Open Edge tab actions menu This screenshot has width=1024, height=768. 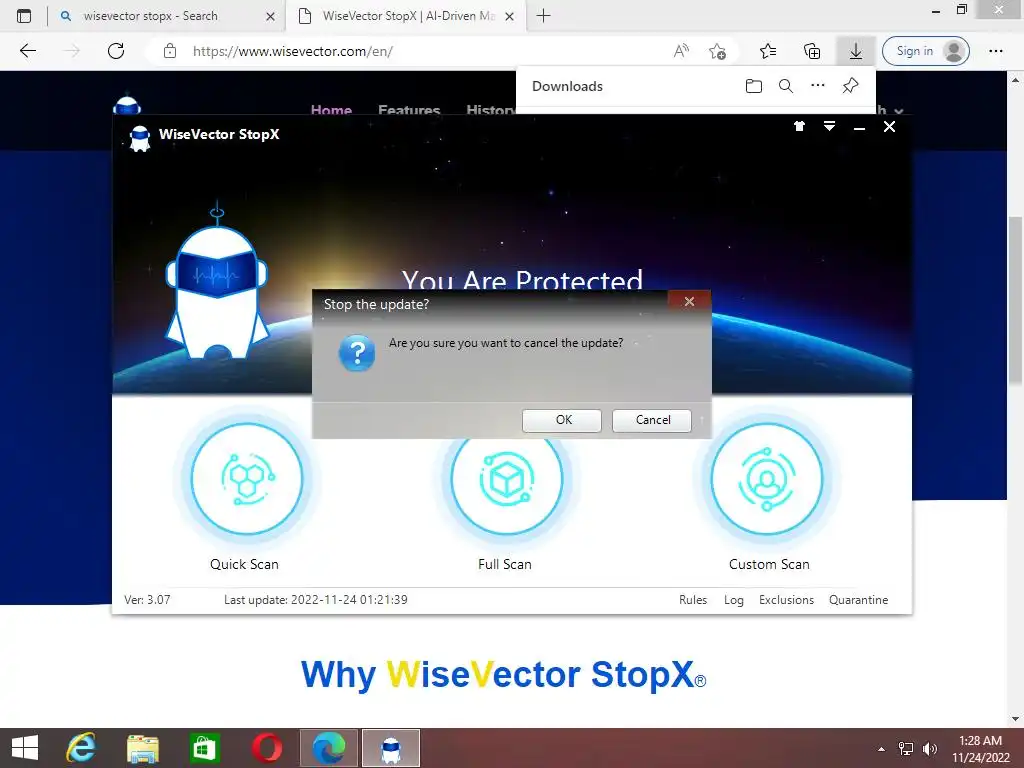click(x=24, y=16)
